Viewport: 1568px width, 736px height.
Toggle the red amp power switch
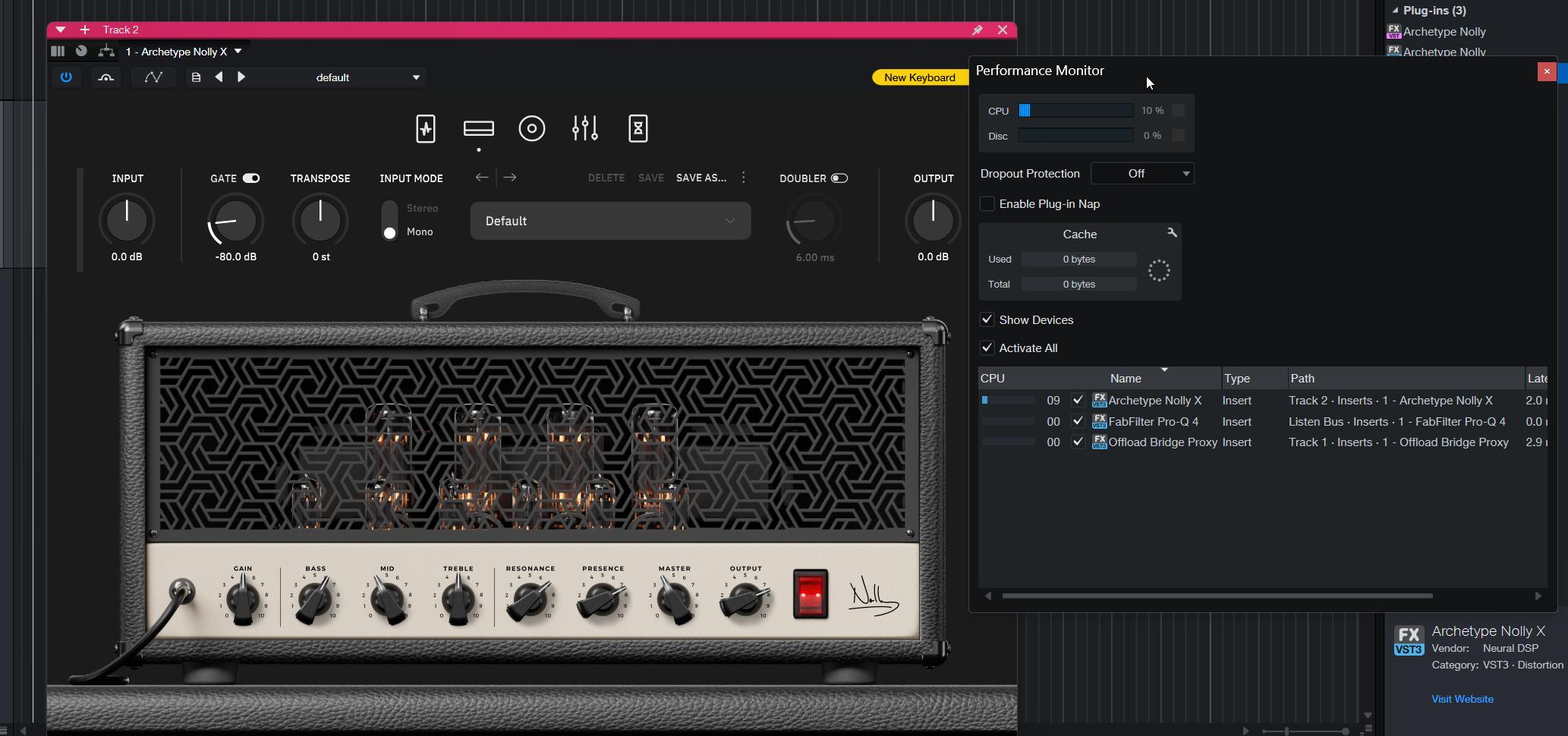pyautogui.click(x=811, y=594)
